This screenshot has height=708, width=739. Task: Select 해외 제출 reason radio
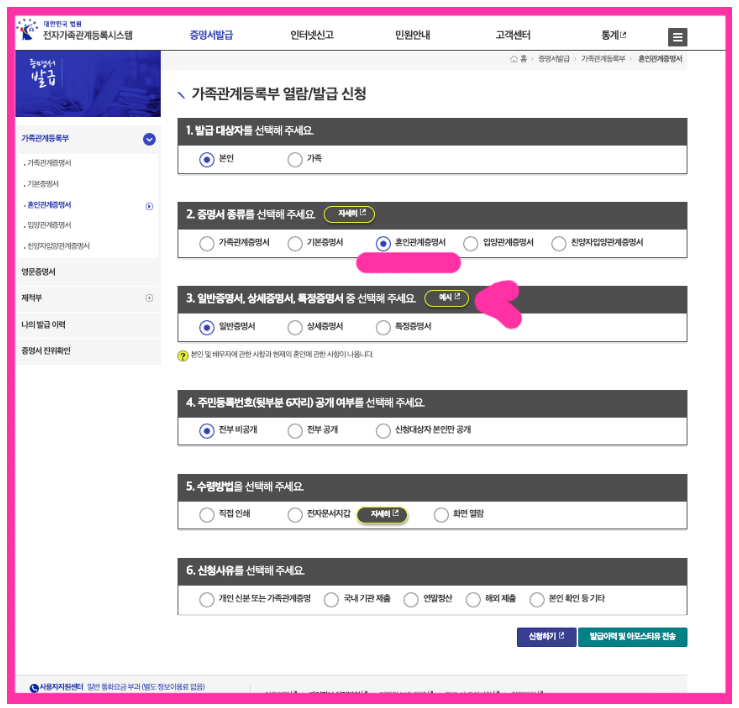tap(473, 600)
